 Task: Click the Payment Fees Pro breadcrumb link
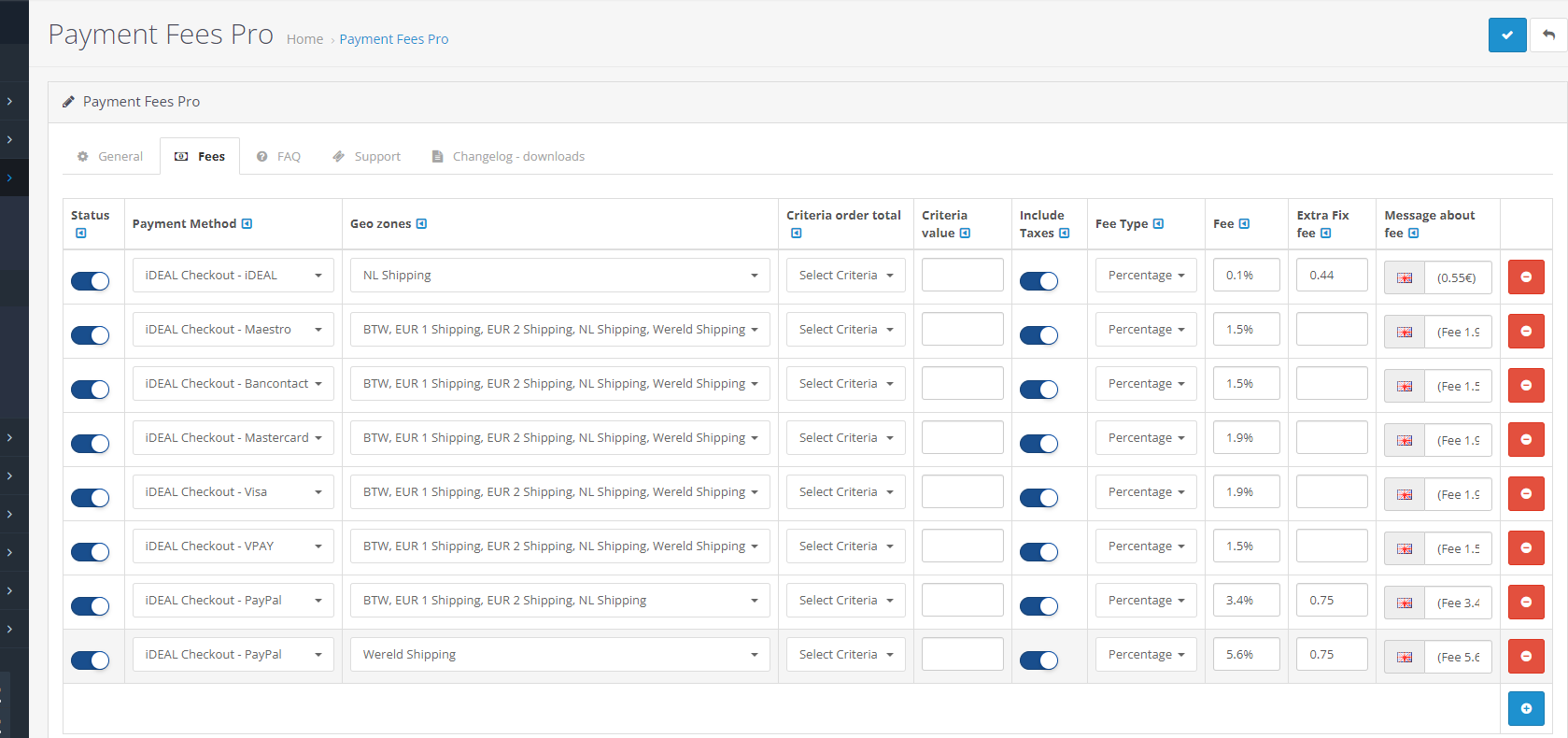[393, 39]
